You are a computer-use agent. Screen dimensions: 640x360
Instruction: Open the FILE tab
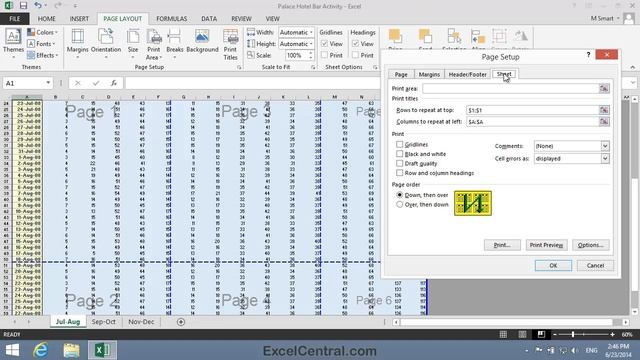click(14, 19)
